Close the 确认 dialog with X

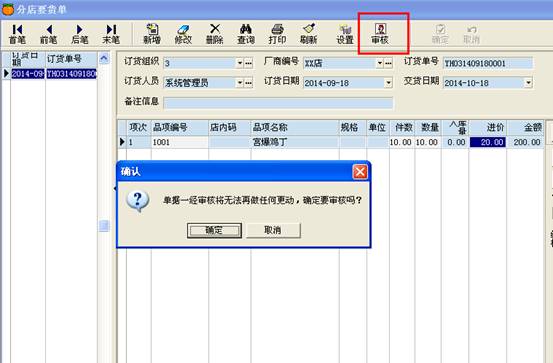(x=360, y=172)
